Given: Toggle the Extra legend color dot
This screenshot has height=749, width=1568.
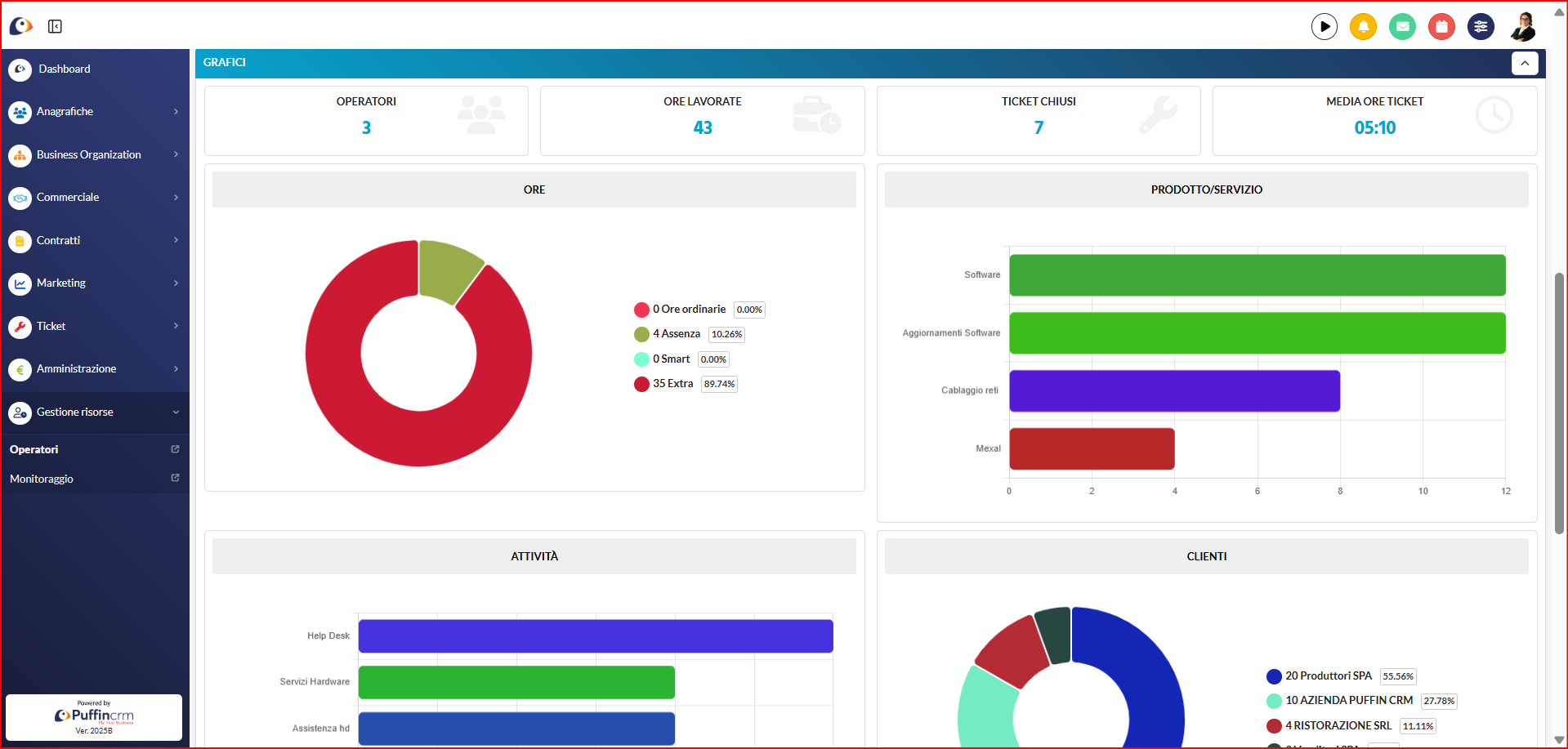Looking at the screenshot, I should (641, 384).
